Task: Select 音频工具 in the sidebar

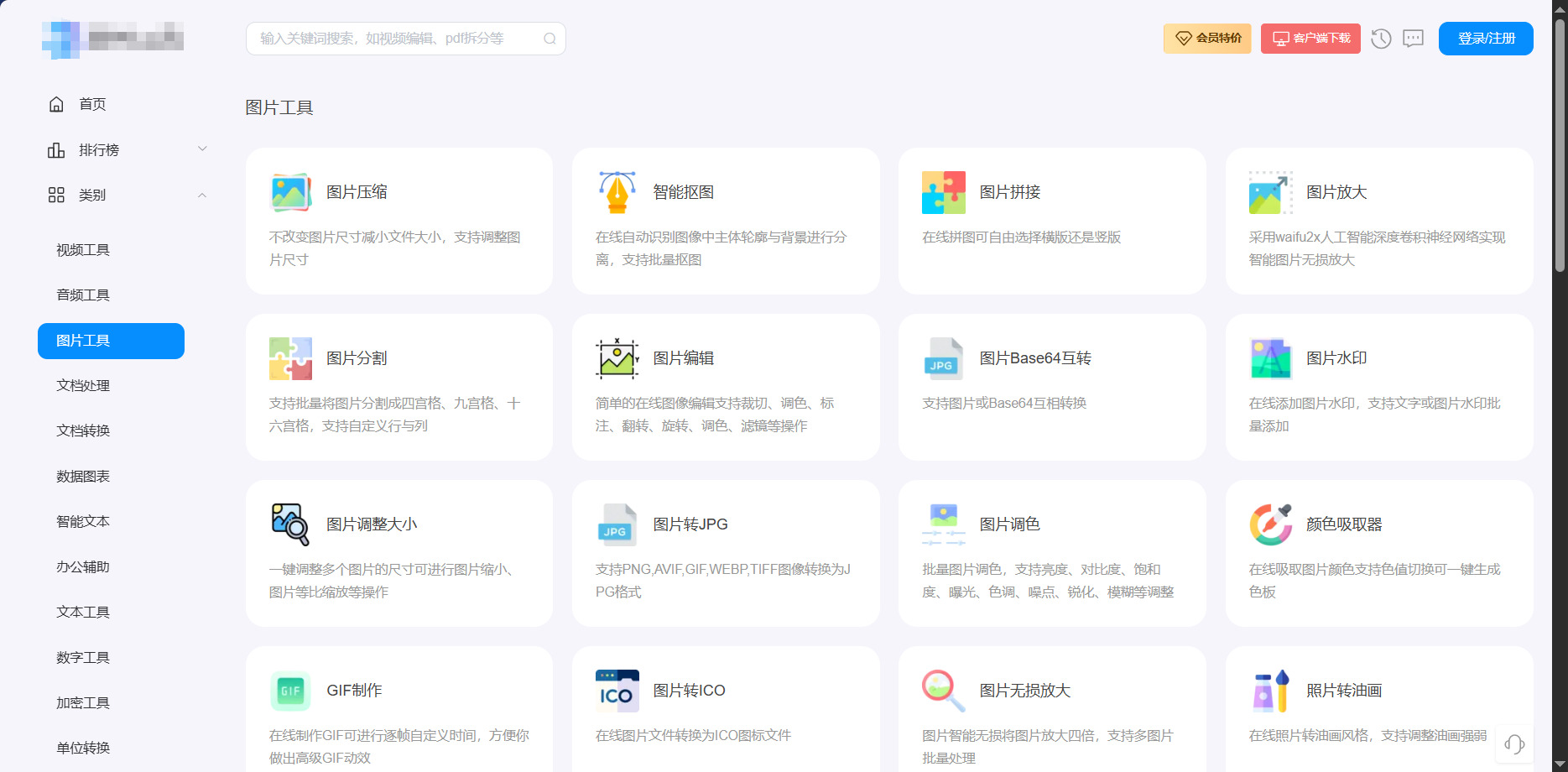Action: (x=83, y=295)
